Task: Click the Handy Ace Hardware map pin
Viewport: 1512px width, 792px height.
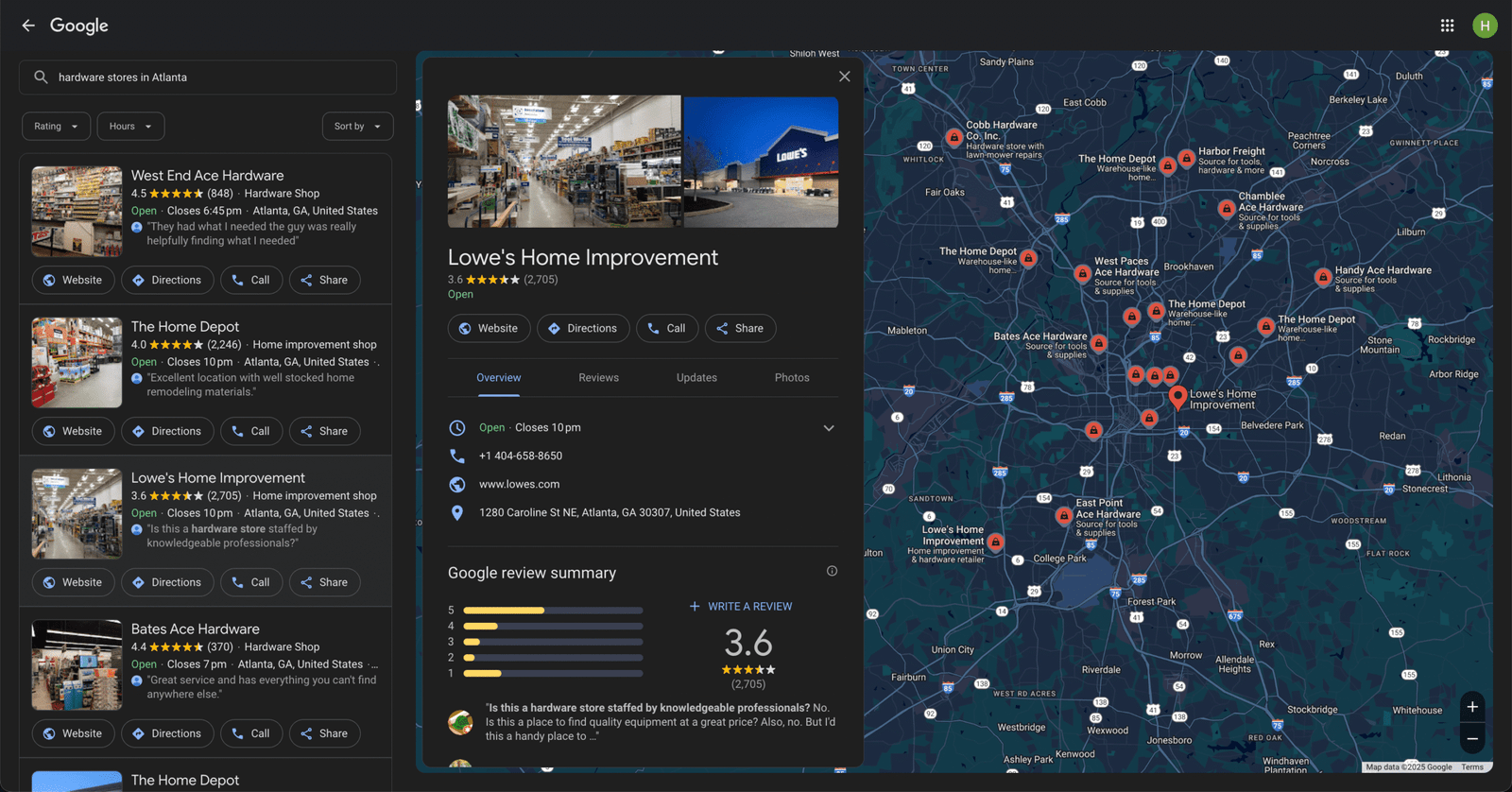Action: click(1323, 278)
